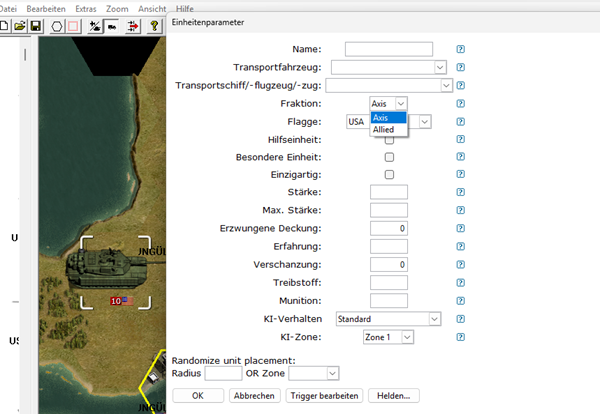Open the OR Zone dropdown

[333, 373]
